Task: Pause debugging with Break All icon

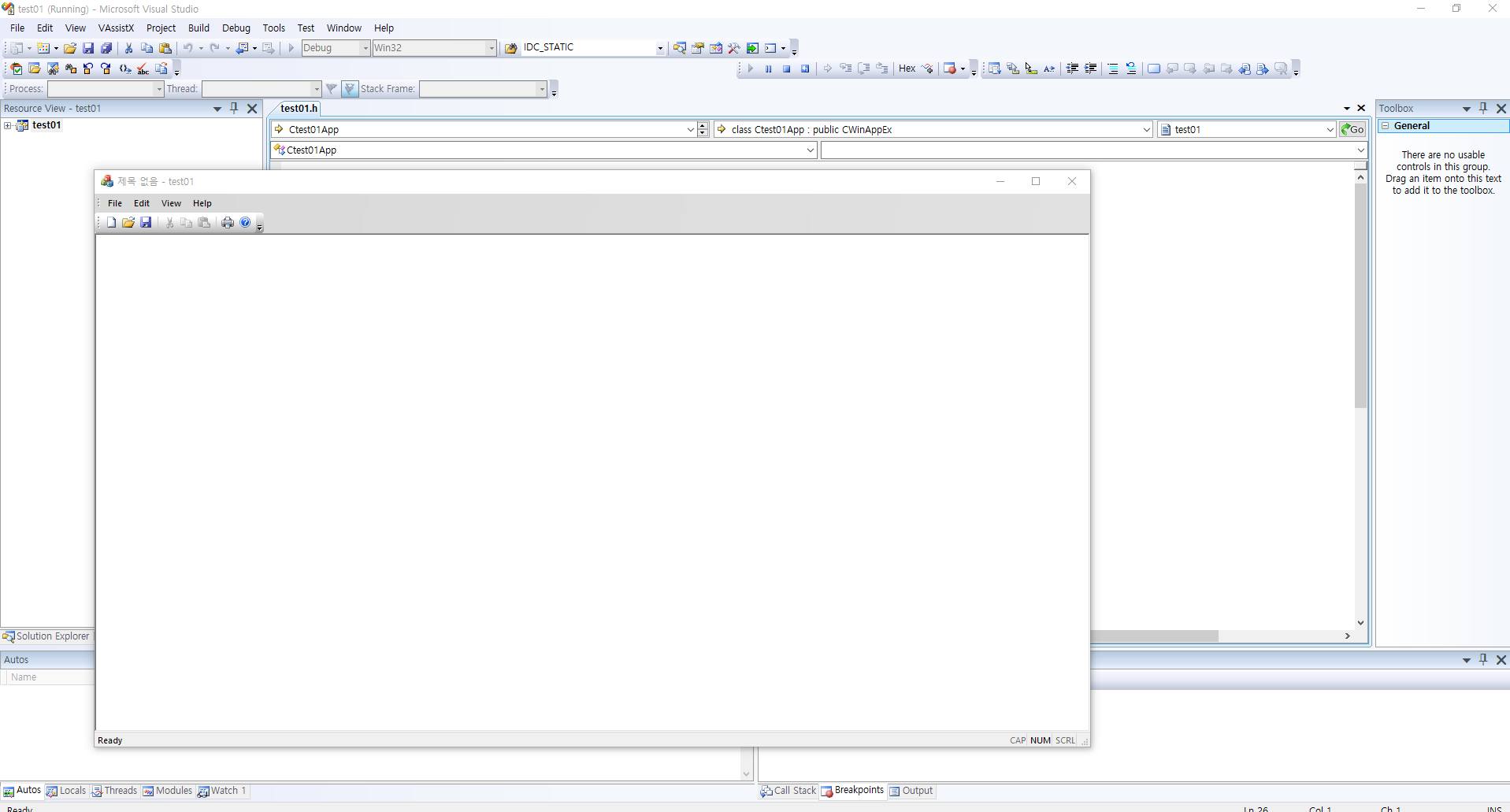Action: coord(769,69)
